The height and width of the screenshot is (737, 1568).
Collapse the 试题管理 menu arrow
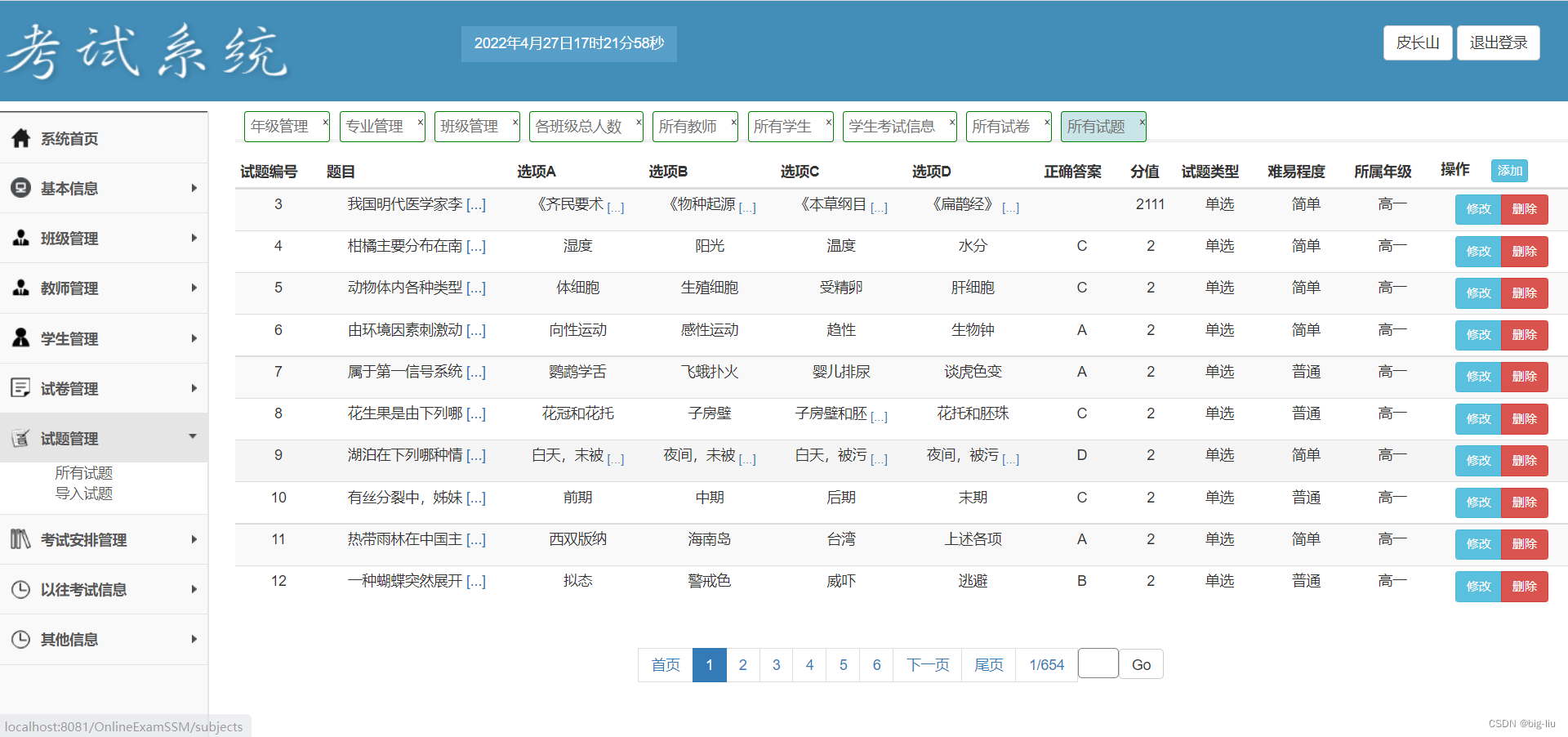[x=193, y=436]
